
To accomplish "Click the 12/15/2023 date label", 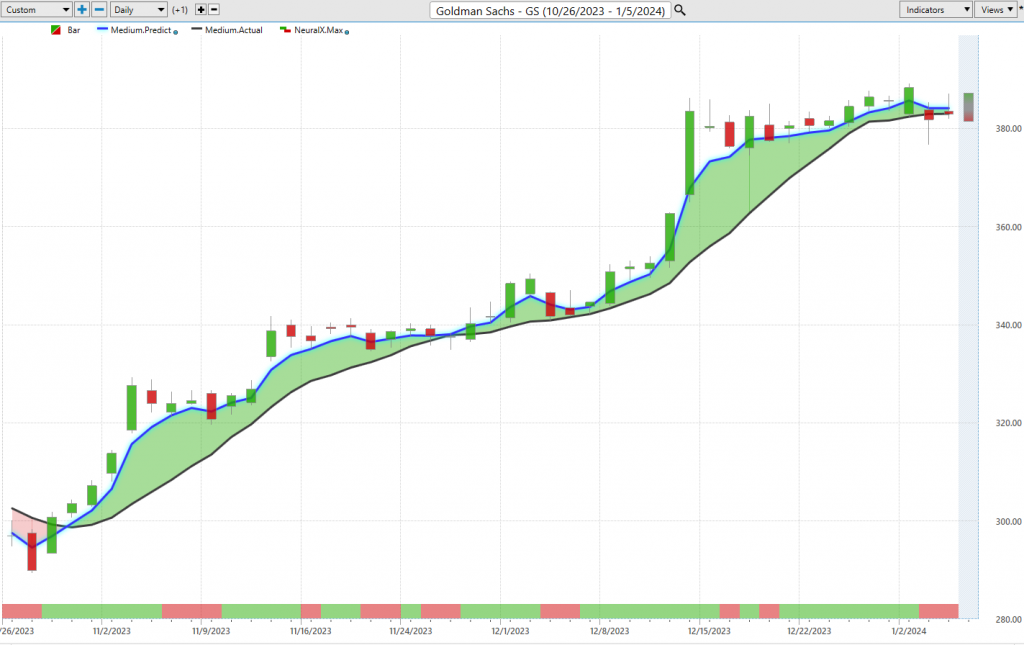I will pos(709,631).
